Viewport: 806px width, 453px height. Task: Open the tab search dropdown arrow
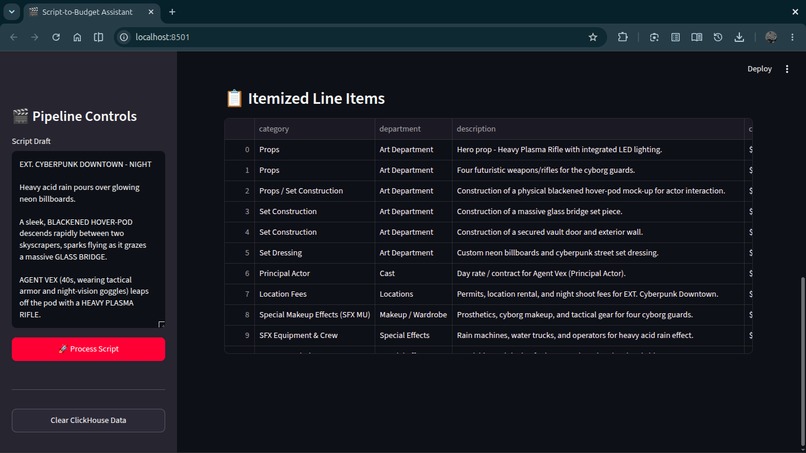11,11
